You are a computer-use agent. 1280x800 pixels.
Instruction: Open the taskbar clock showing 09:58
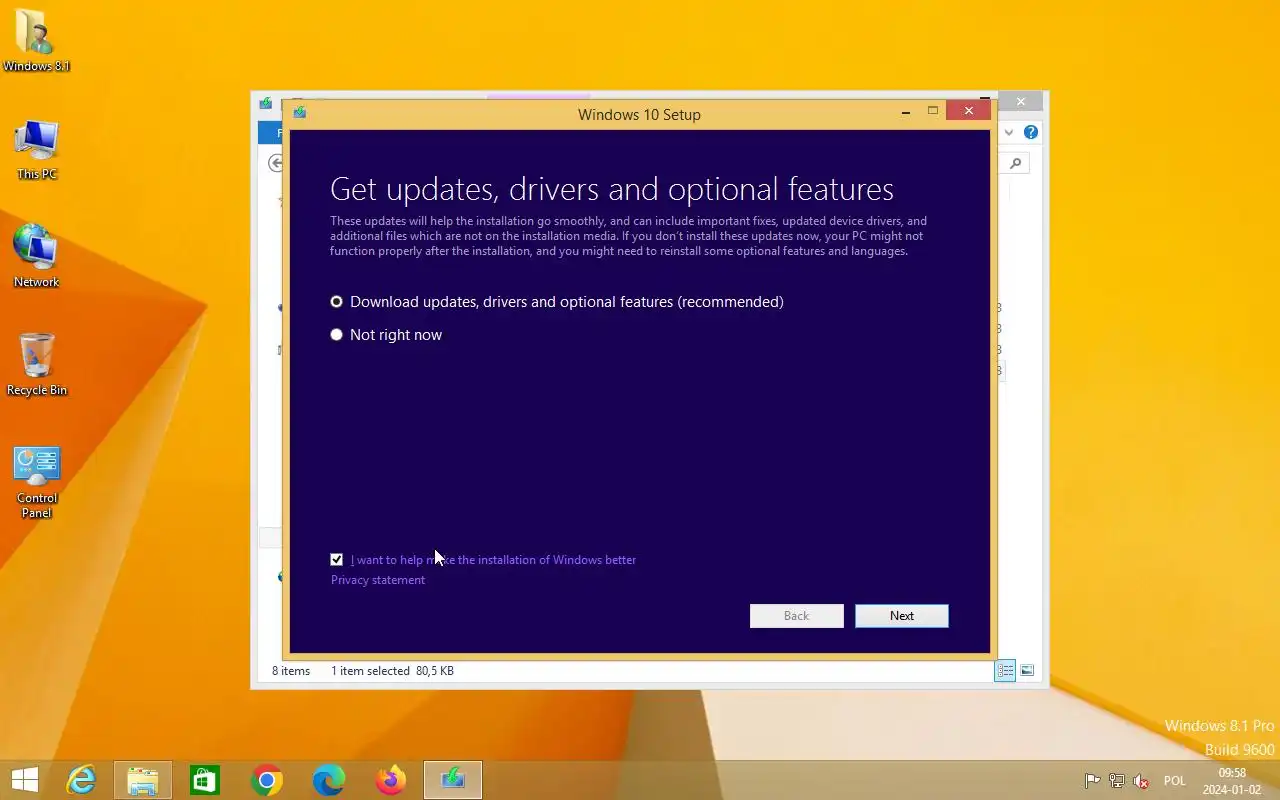pyautogui.click(x=1232, y=781)
